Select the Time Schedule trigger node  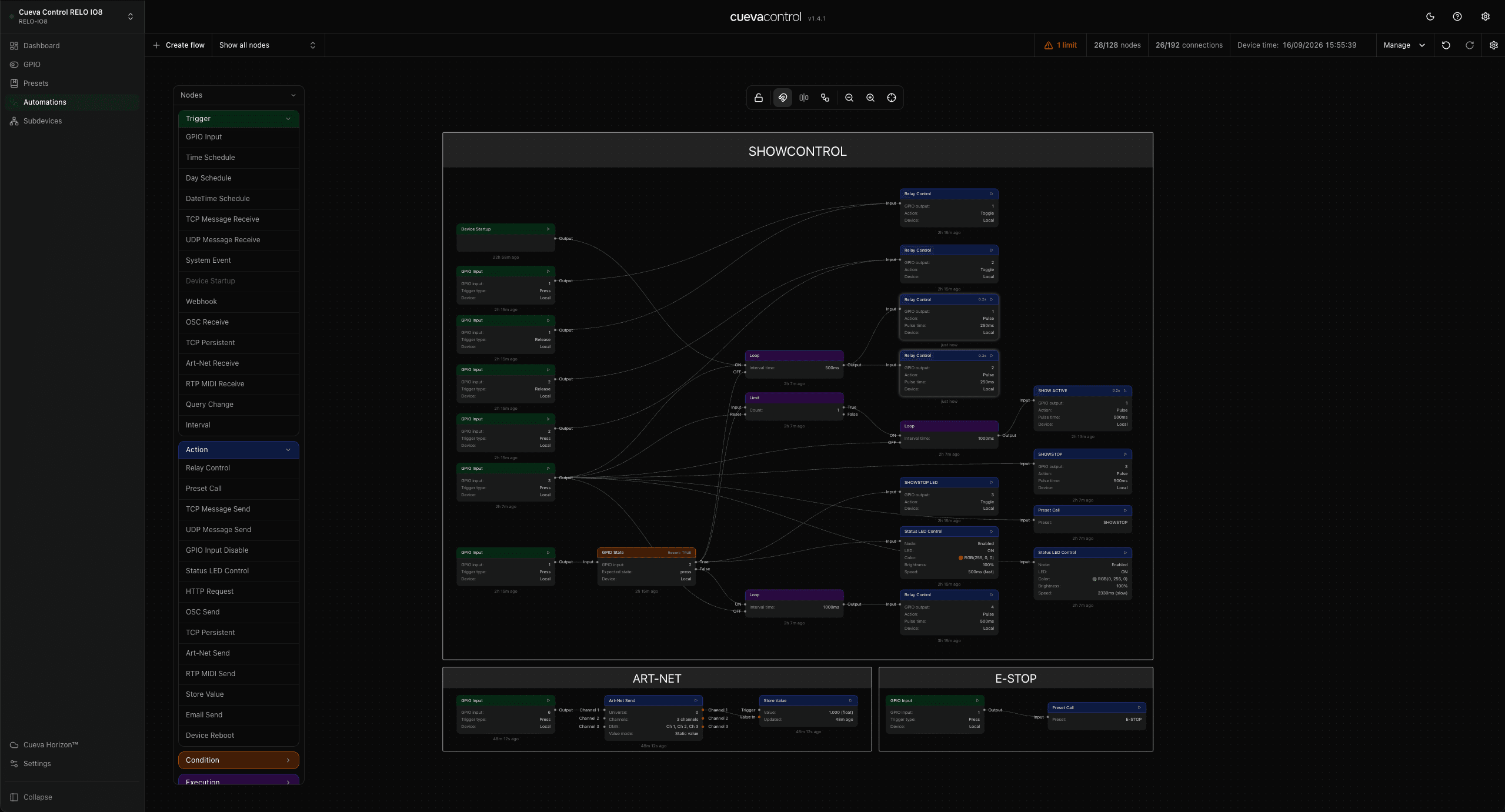tap(239, 158)
